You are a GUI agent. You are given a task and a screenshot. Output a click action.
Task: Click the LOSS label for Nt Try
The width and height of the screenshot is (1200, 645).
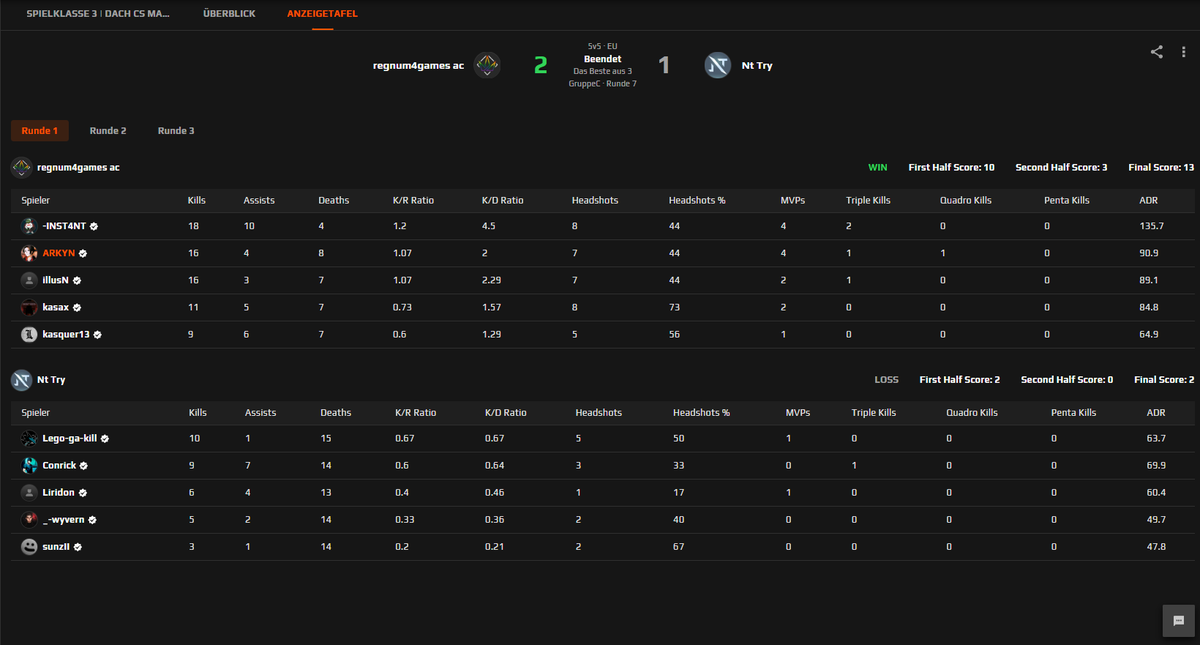[887, 380]
